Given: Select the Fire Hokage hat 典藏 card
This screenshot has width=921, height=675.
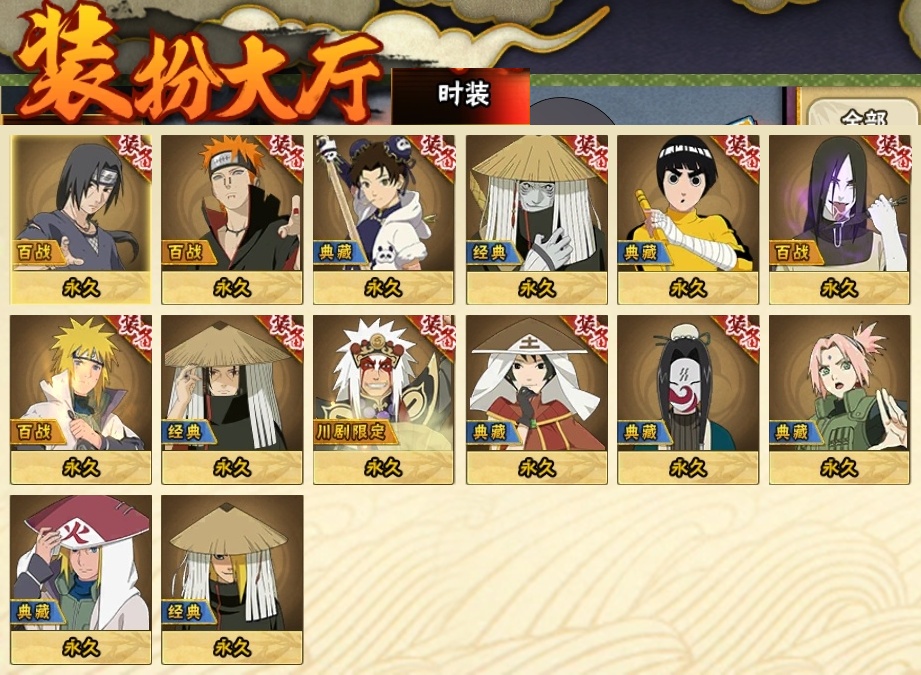Looking at the screenshot, I should click(81, 579).
